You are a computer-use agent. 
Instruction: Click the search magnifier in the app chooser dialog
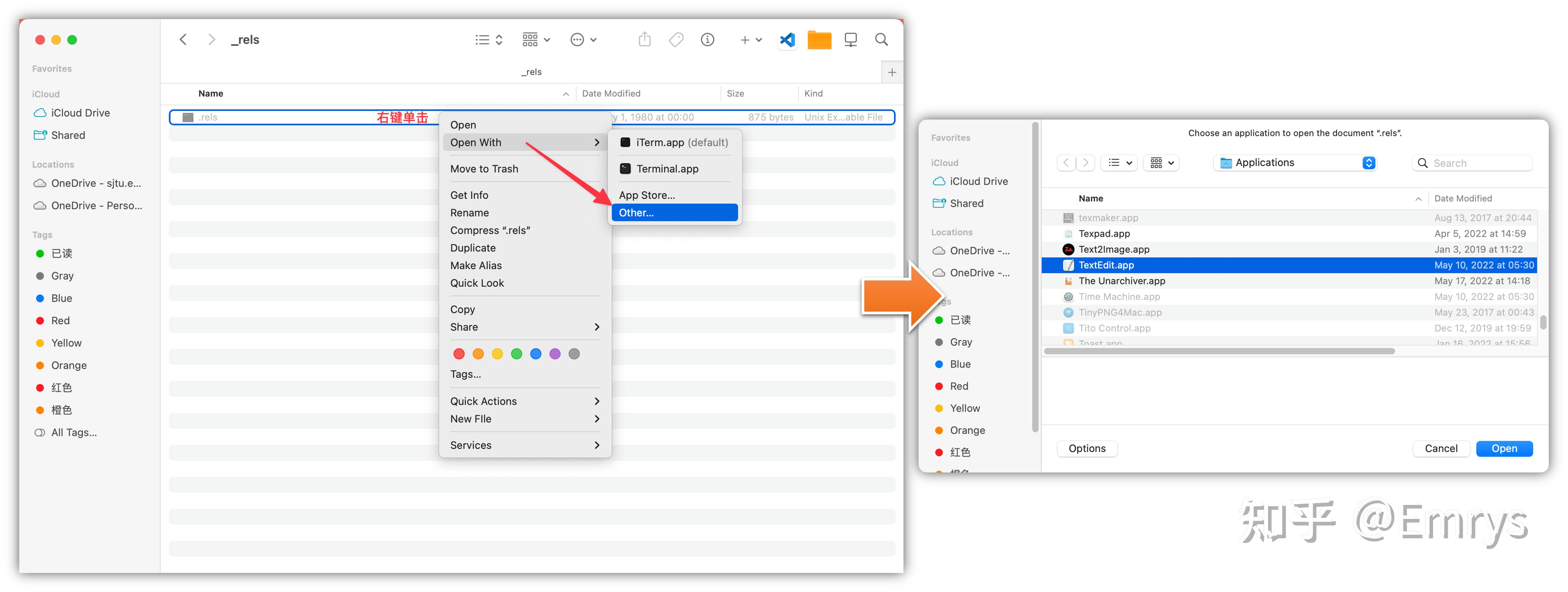[1423, 163]
